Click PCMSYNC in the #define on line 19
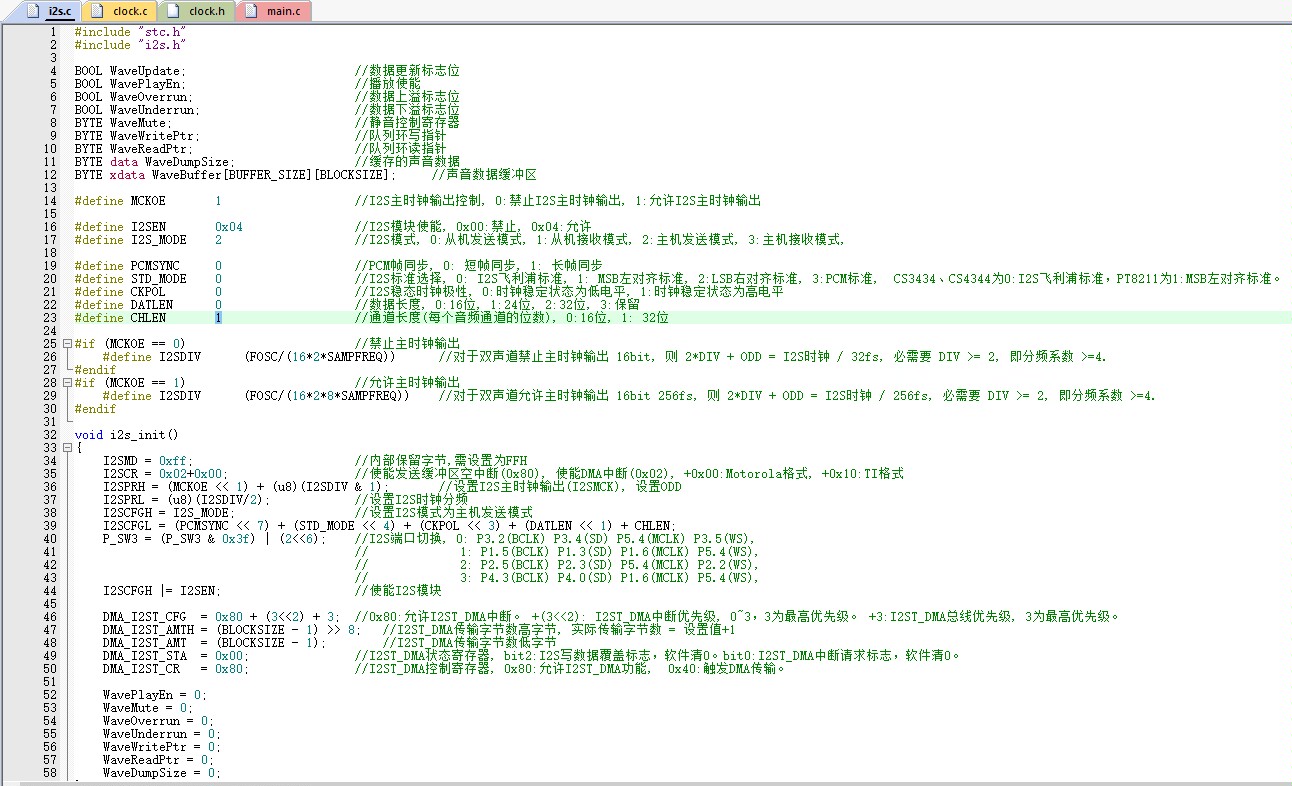Image resolution: width=1292 pixels, height=786 pixels. pos(155,265)
